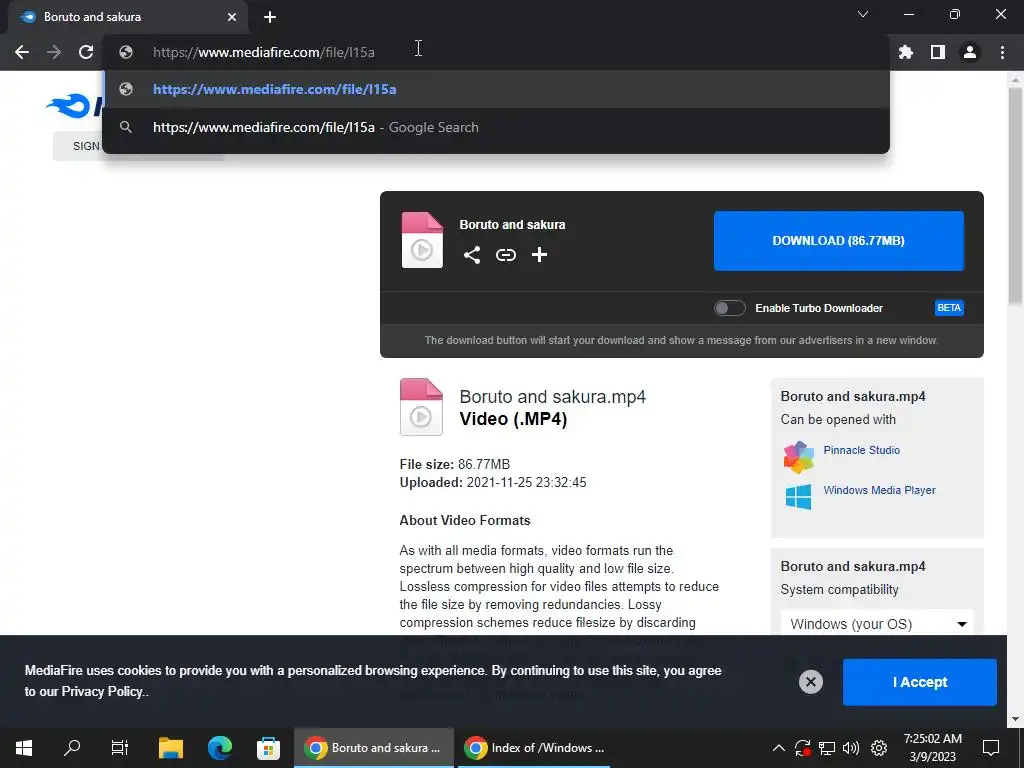The image size is (1024, 768).
Task: Switch to Boruto and sakura taskbar window
Action: (374, 748)
